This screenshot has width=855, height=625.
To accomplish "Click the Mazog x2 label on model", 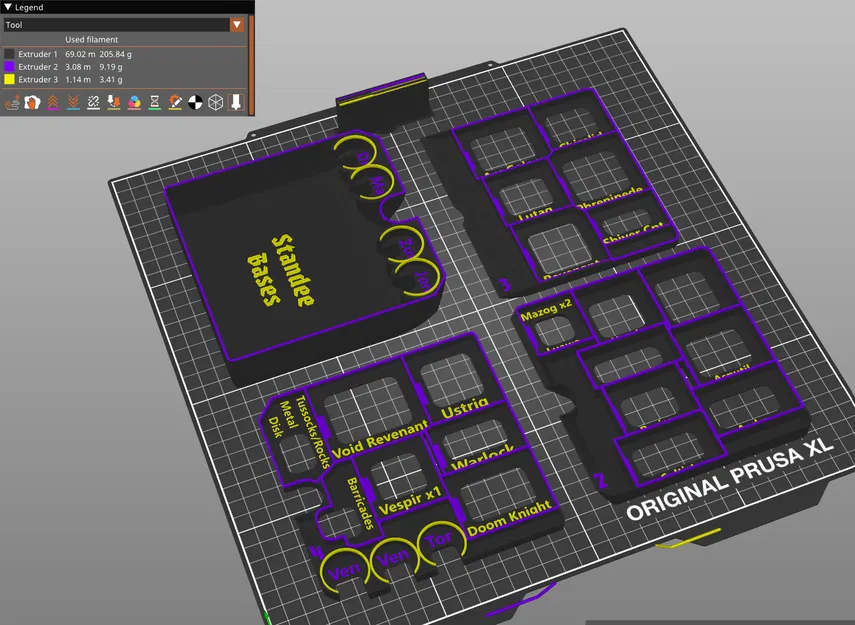I will pyautogui.click(x=546, y=309).
